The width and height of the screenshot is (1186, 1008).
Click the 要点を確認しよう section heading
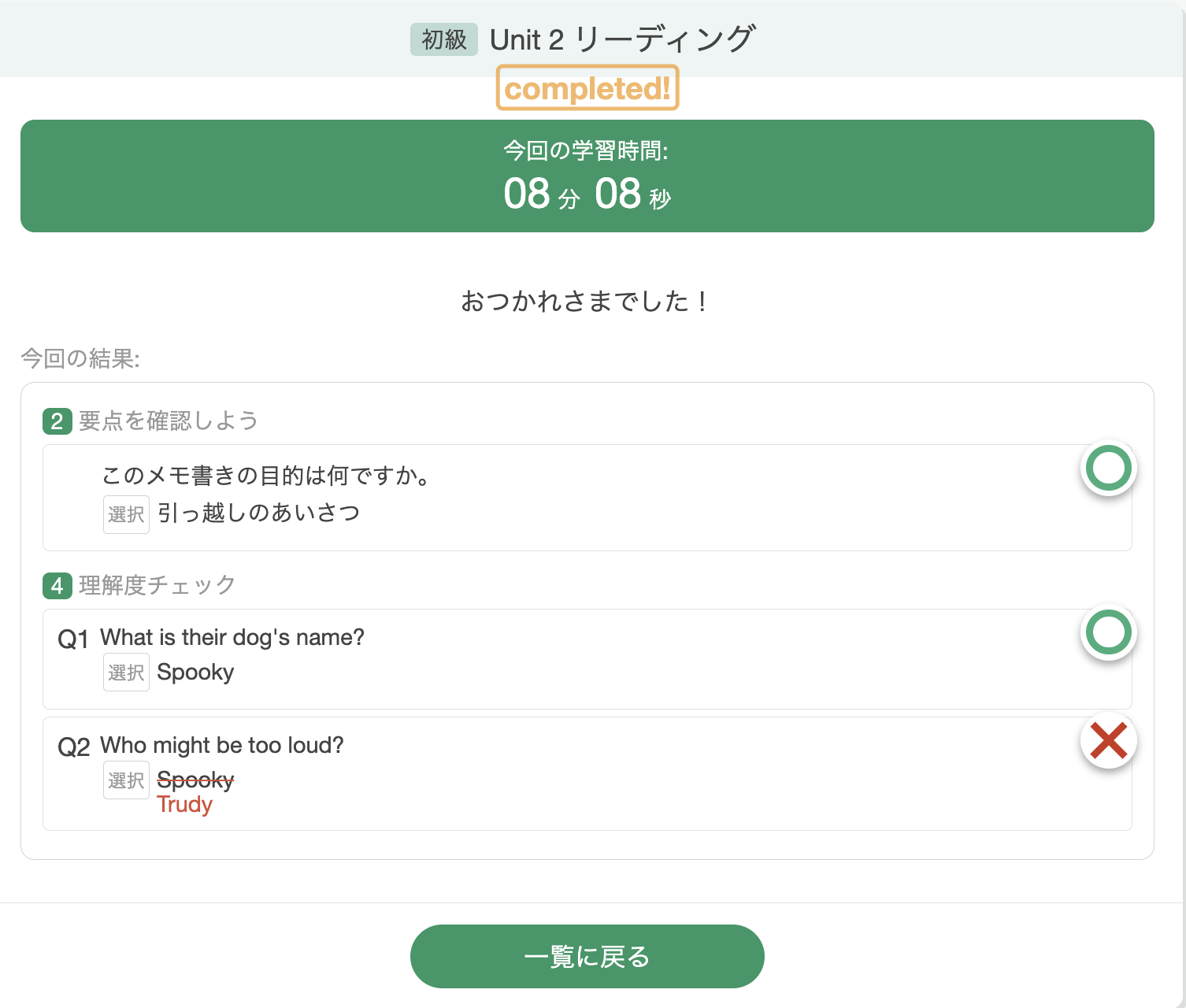coord(169,421)
